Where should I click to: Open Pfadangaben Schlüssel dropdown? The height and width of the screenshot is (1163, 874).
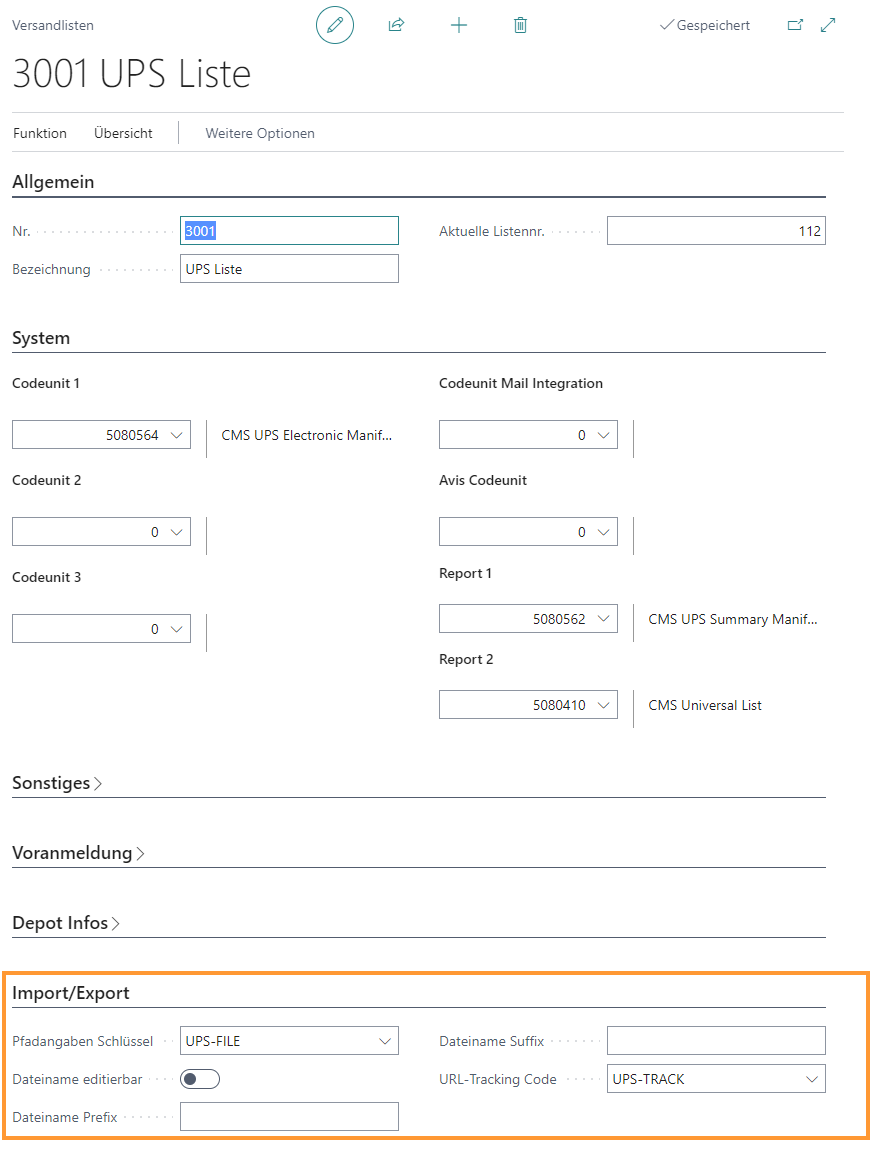385,1041
